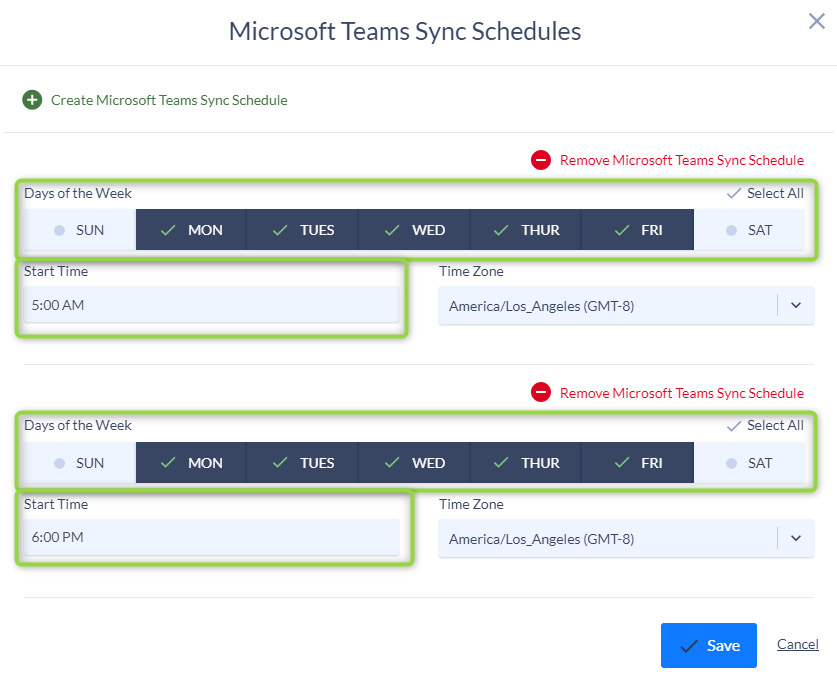The image size is (837, 678).
Task: Open the first America/Los_Angeles time zone selector
Action: click(626, 305)
